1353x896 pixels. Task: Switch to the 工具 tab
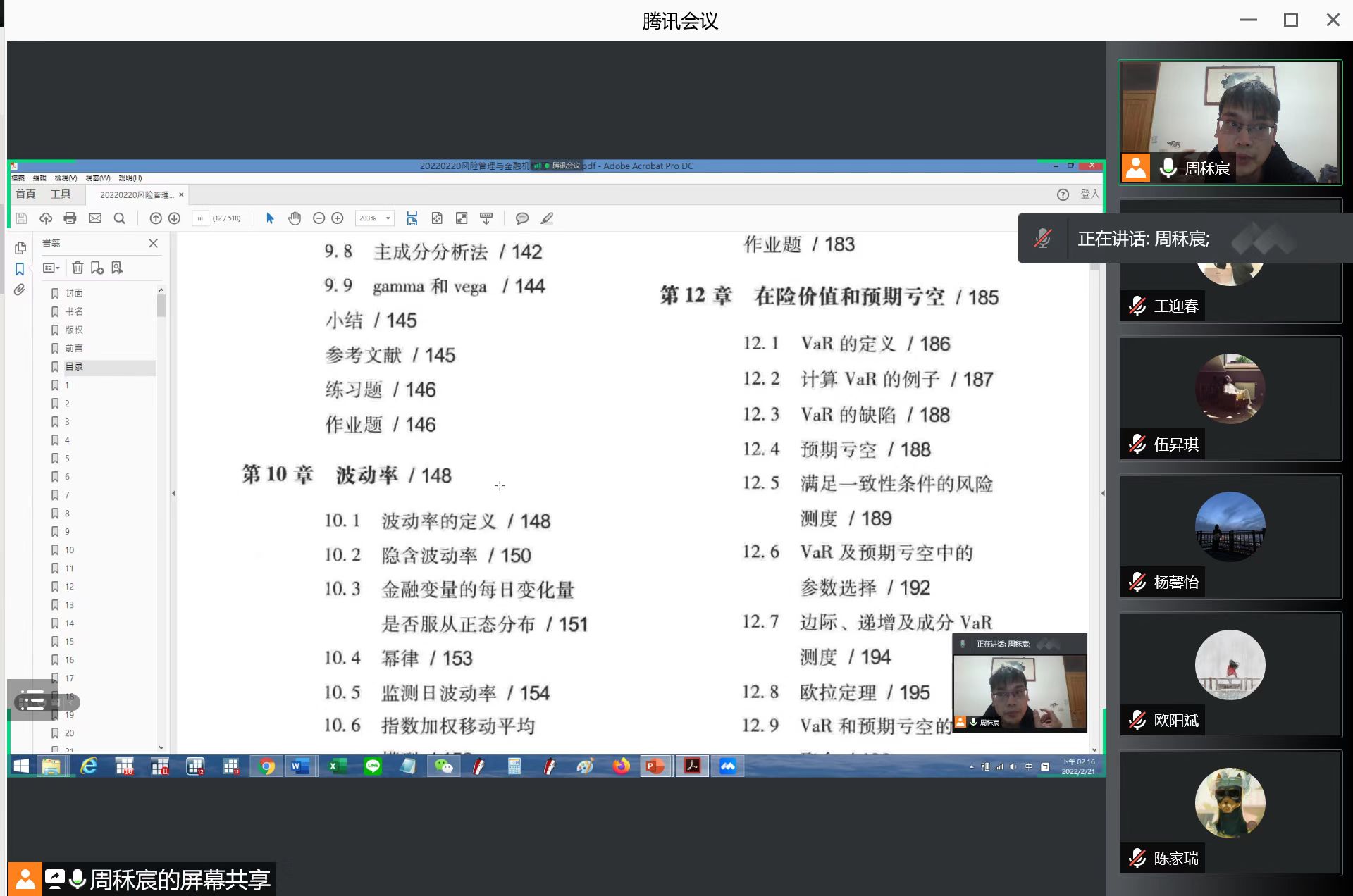(61, 194)
